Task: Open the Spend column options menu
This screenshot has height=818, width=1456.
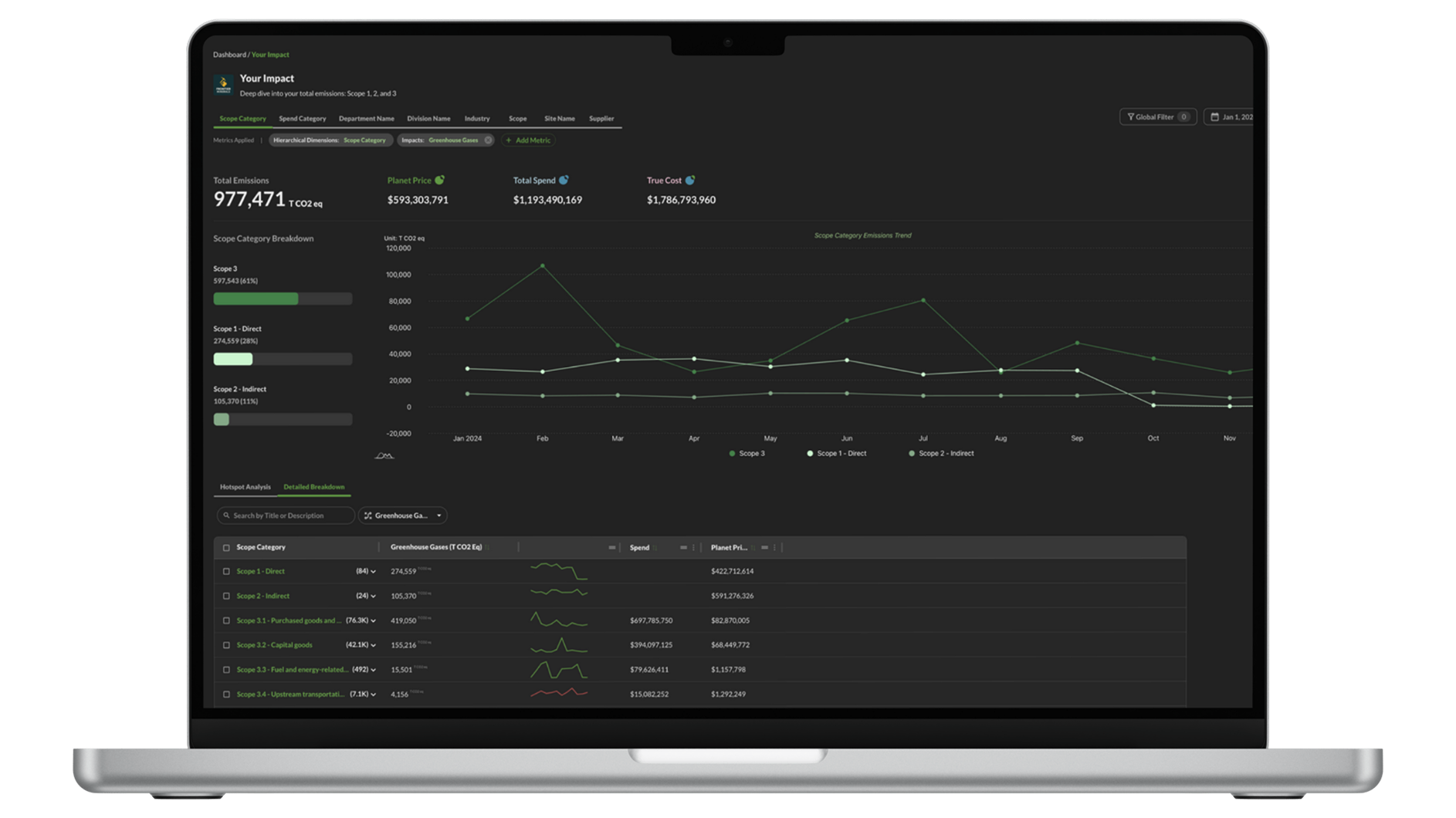Action: [693, 548]
